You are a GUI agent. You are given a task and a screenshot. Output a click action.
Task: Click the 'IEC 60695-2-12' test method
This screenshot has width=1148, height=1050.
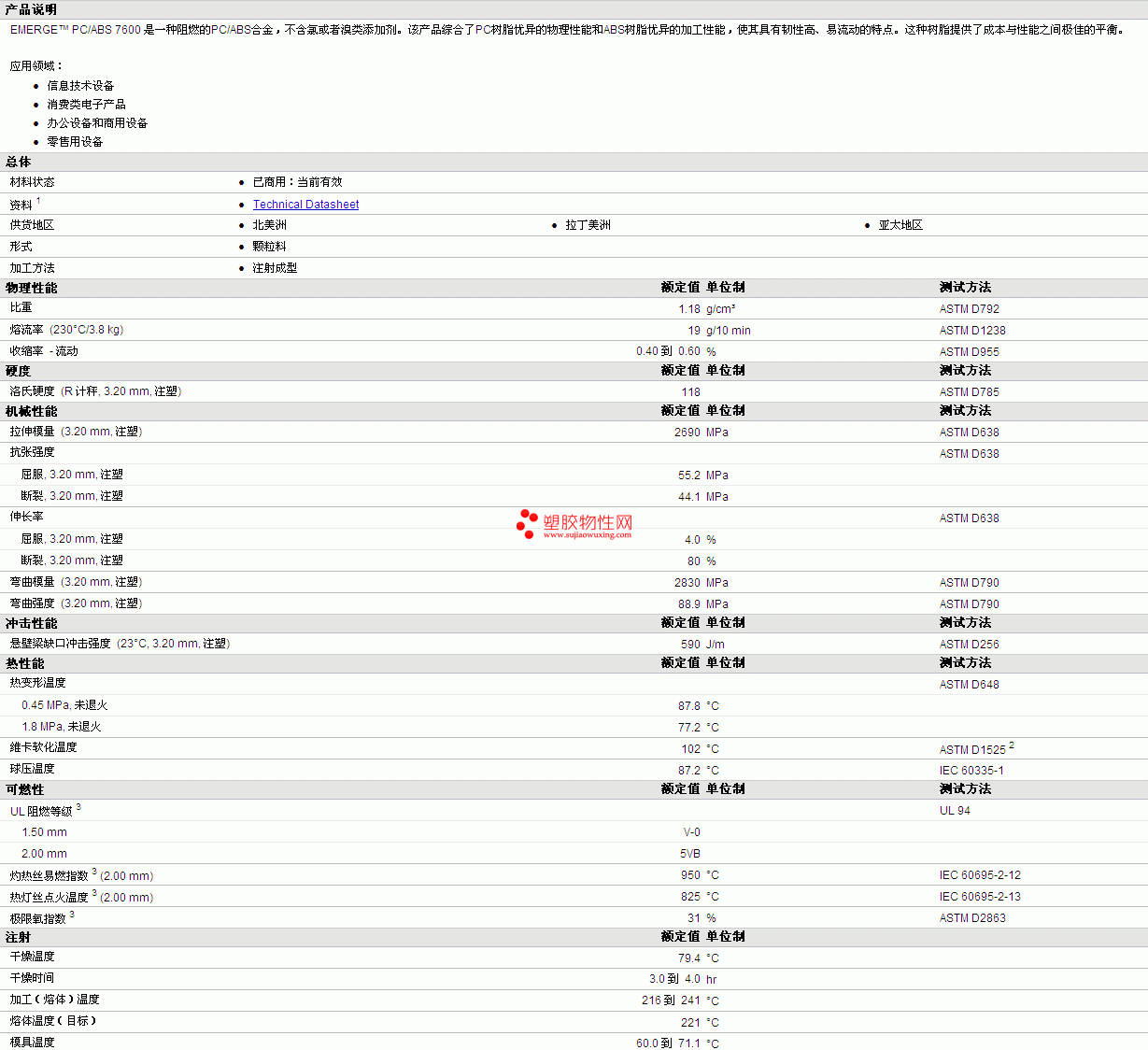pos(980,875)
